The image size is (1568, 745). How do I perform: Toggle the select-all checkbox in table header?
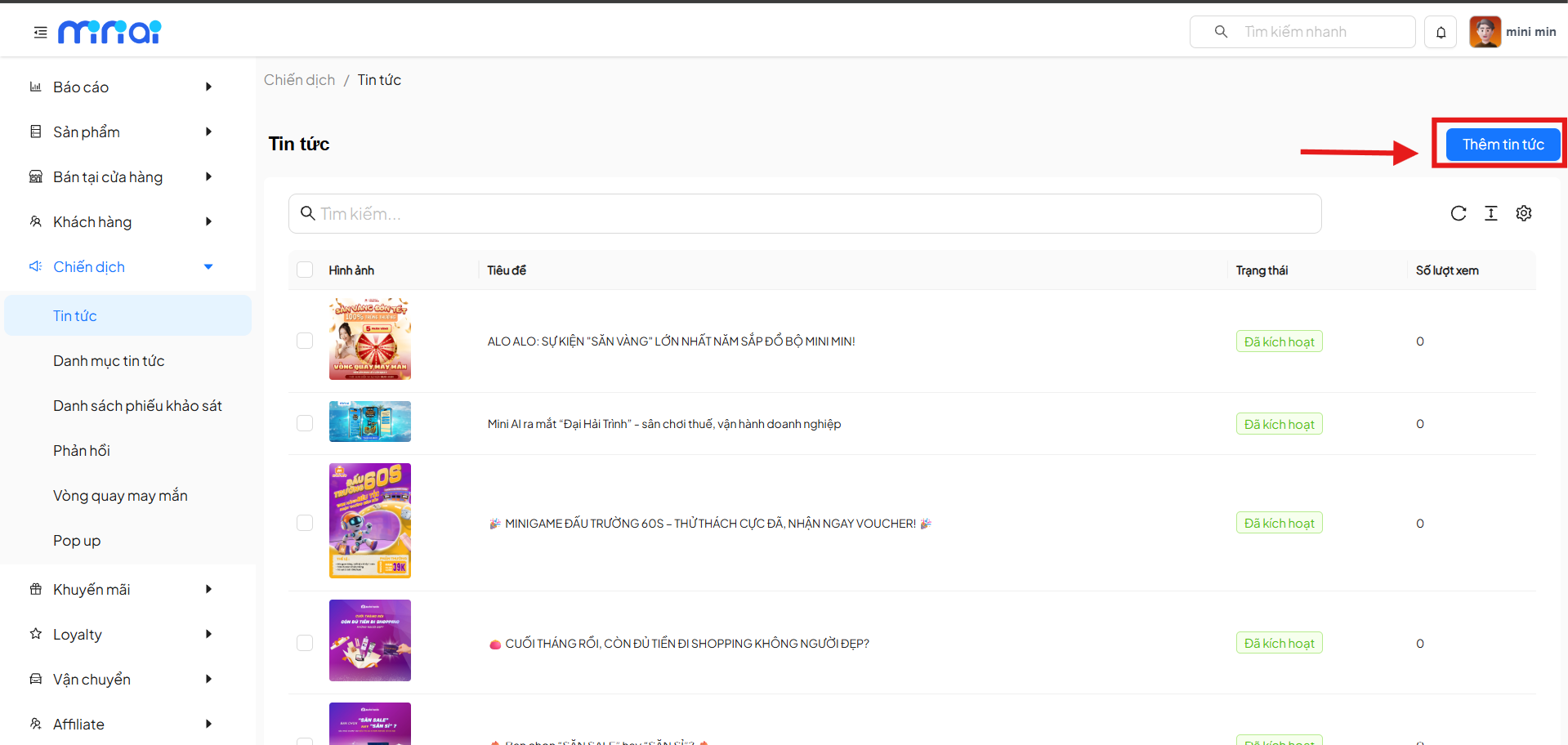pos(305,270)
